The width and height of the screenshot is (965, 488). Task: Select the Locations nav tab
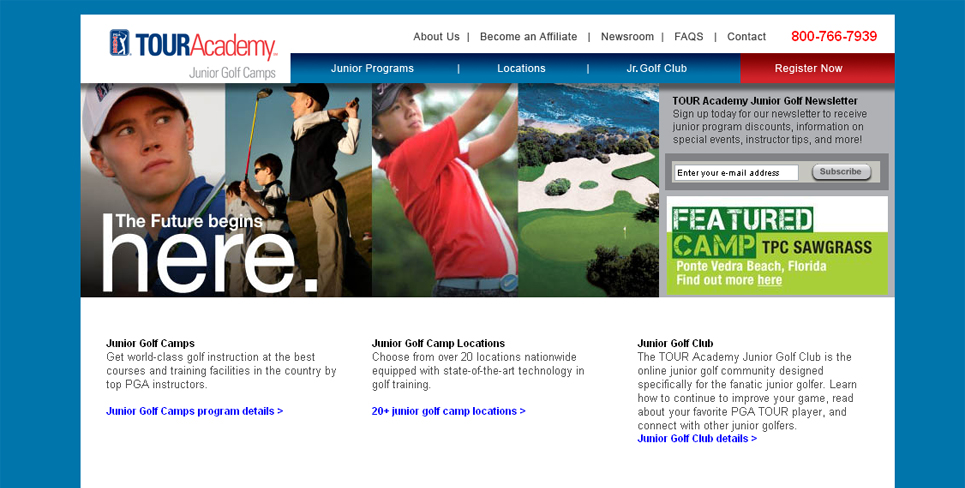[521, 68]
